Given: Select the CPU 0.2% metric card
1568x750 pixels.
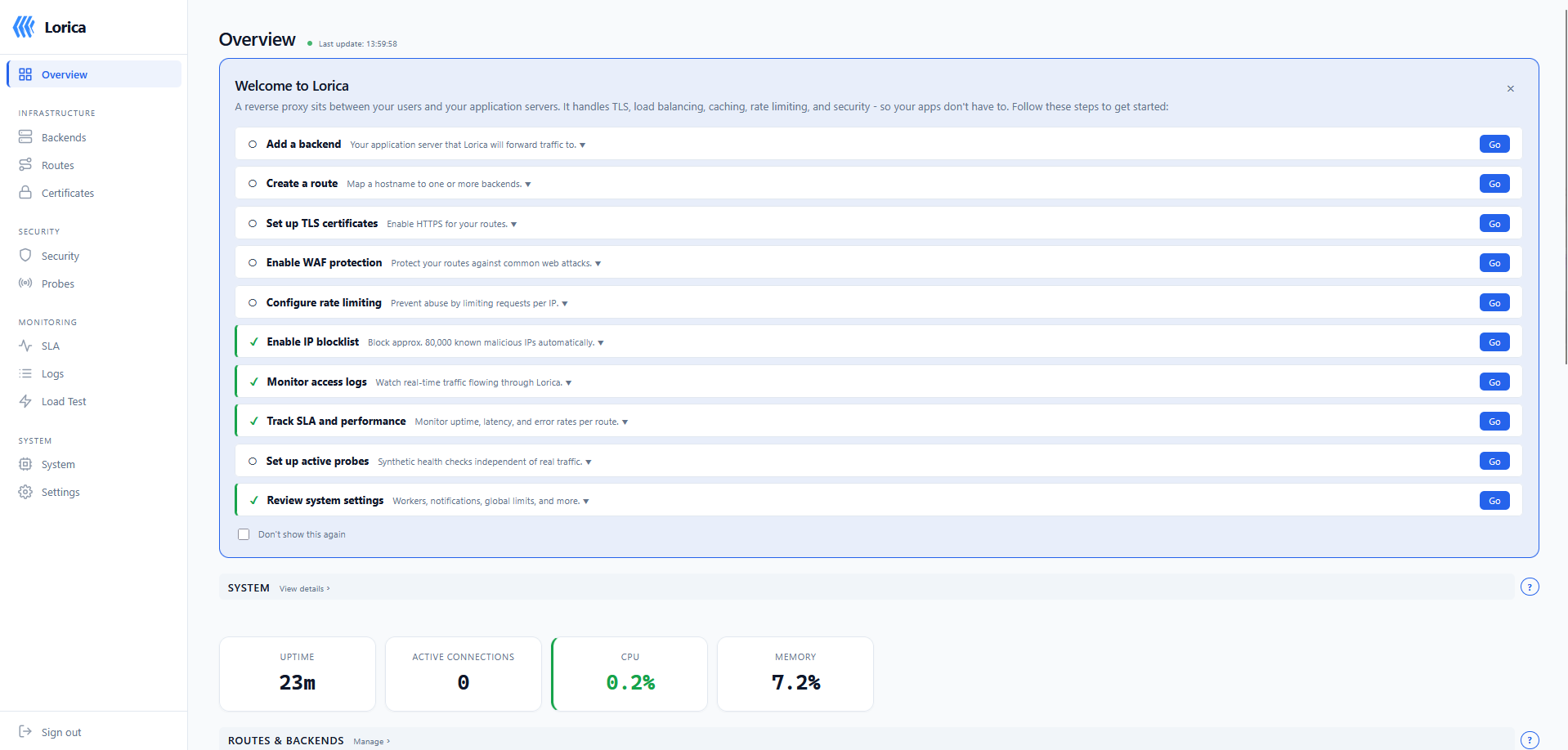Looking at the screenshot, I should [x=630, y=674].
